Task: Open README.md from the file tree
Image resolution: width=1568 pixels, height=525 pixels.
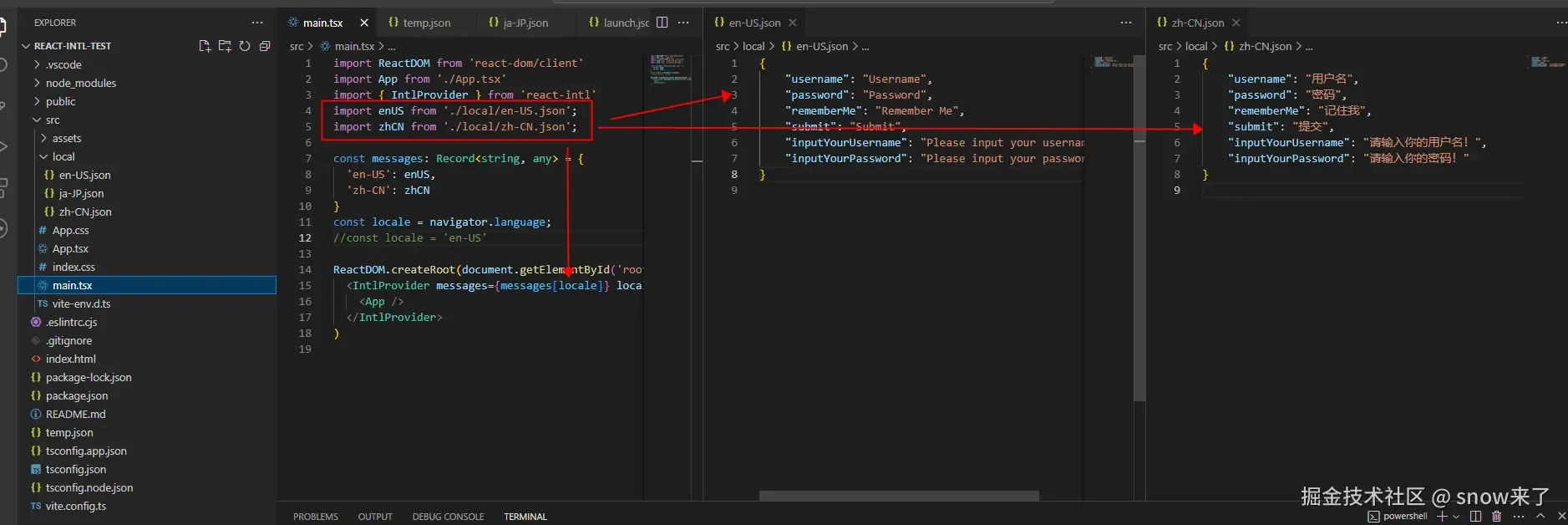Action: (x=147, y=414)
